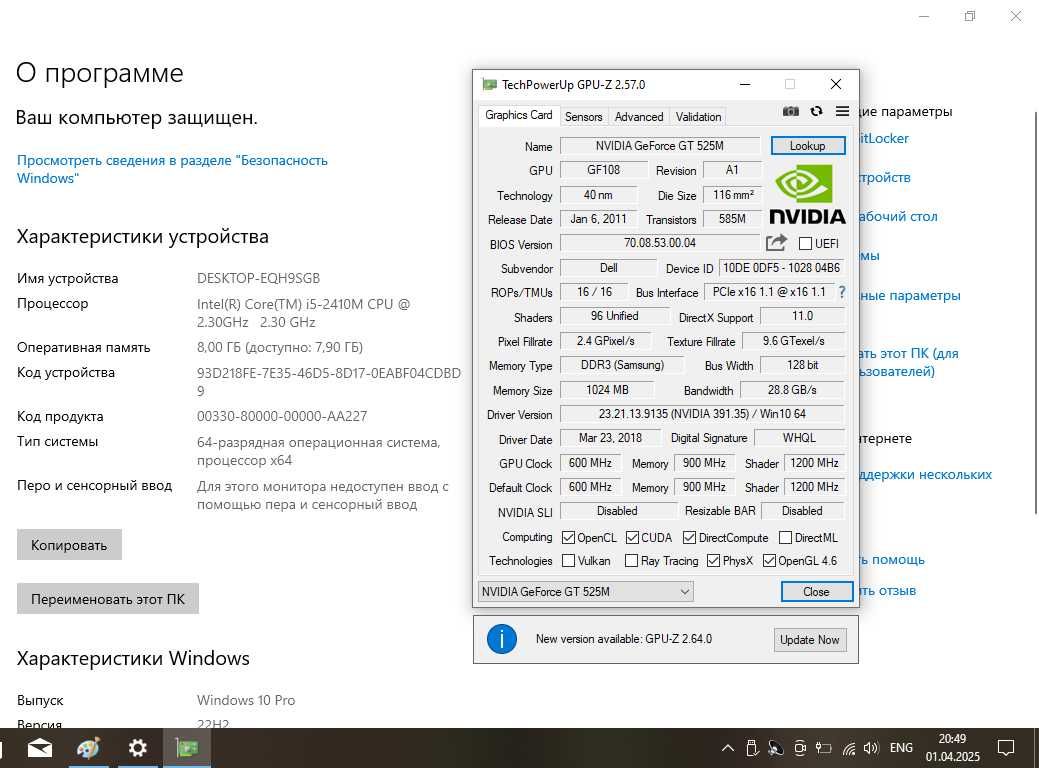This screenshot has height=768, width=1039.
Task: Click the GPU-Z title bar app icon
Action: (x=490, y=84)
